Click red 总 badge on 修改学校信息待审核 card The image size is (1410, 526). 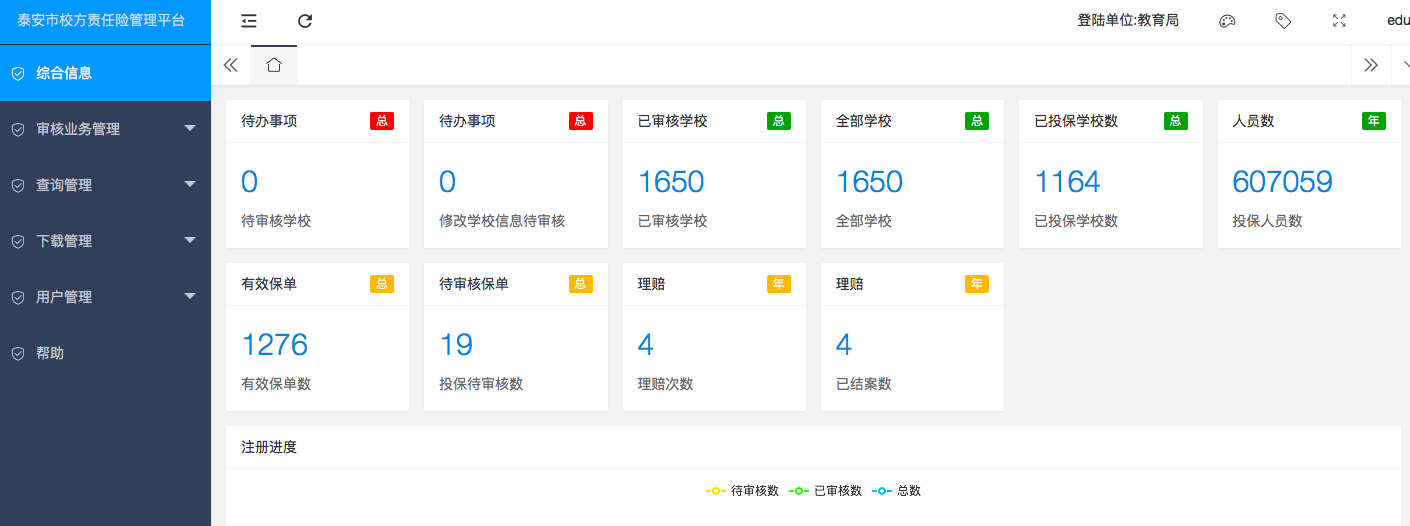tap(581, 121)
